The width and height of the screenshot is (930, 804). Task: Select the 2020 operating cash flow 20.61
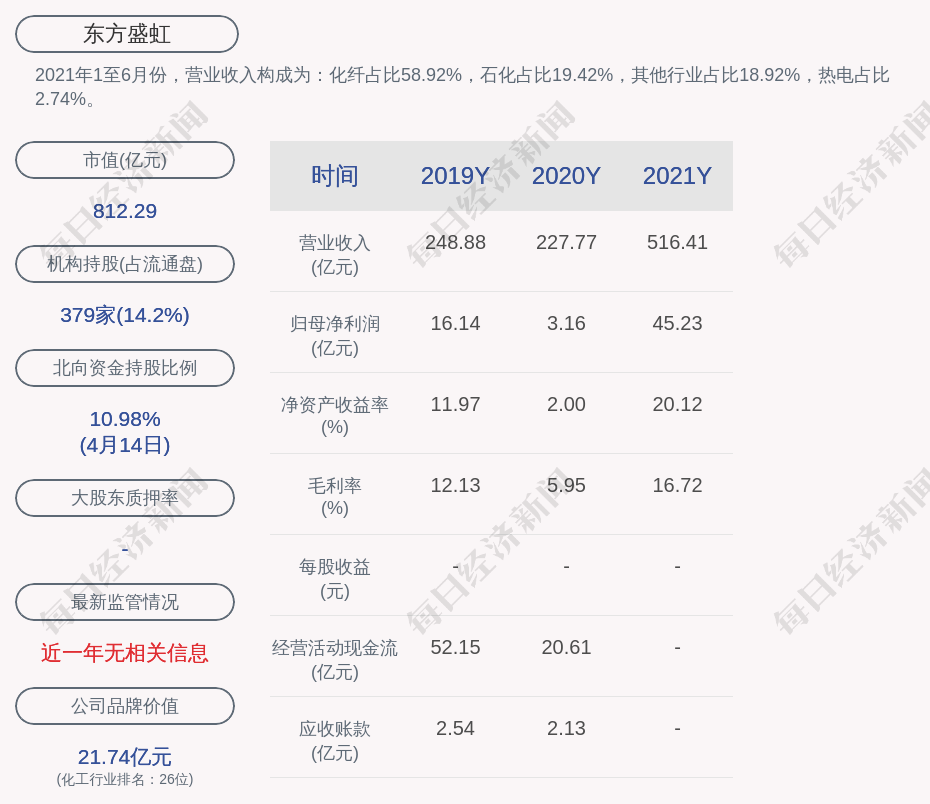click(x=566, y=647)
